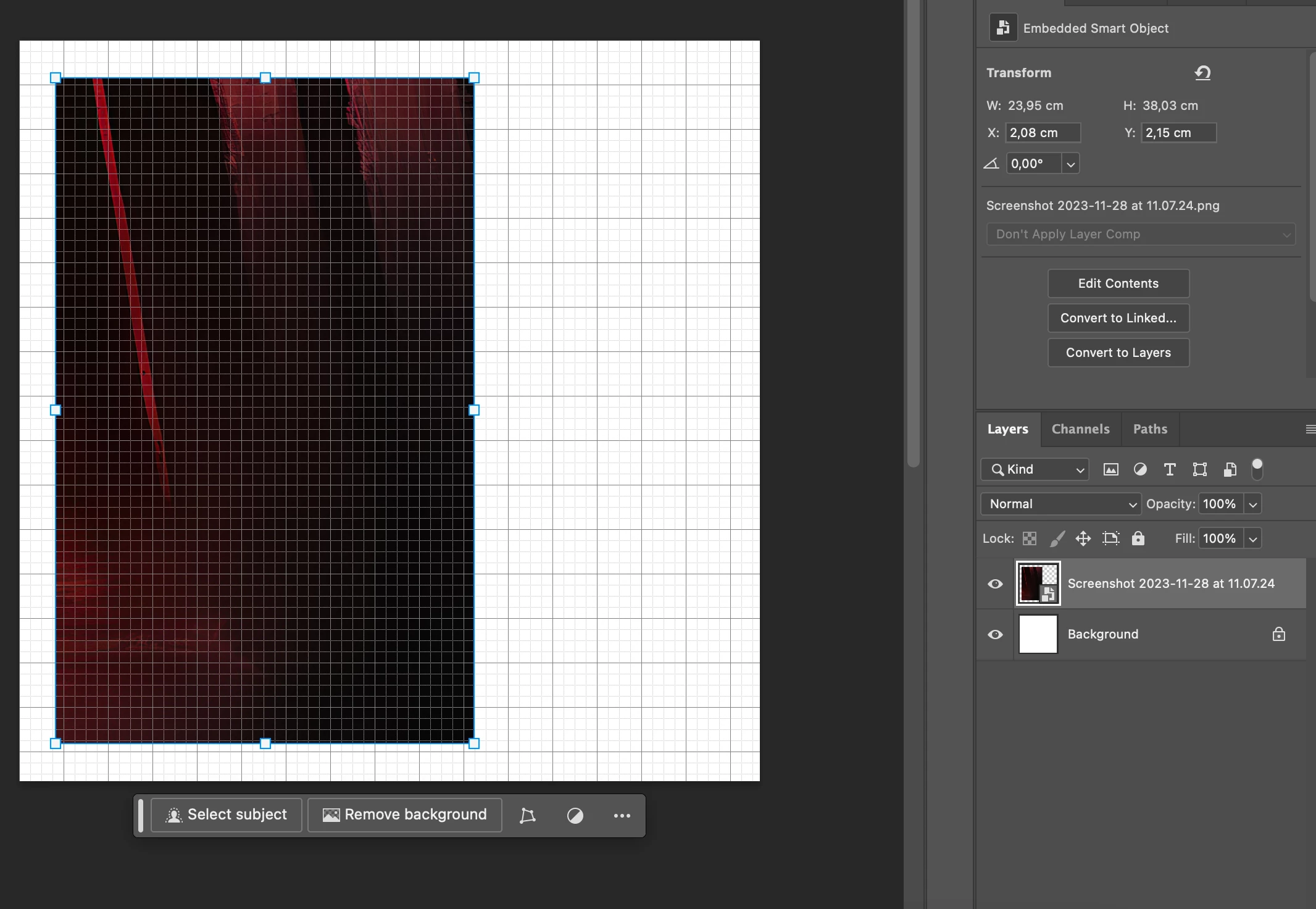Click shape layer filter icon
The width and height of the screenshot is (1316, 909).
click(x=1199, y=469)
